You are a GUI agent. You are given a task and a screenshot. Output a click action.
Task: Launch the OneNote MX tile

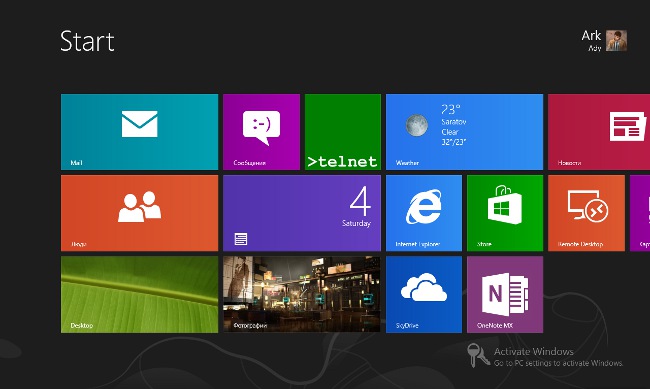pyautogui.click(x=505, y=294)
